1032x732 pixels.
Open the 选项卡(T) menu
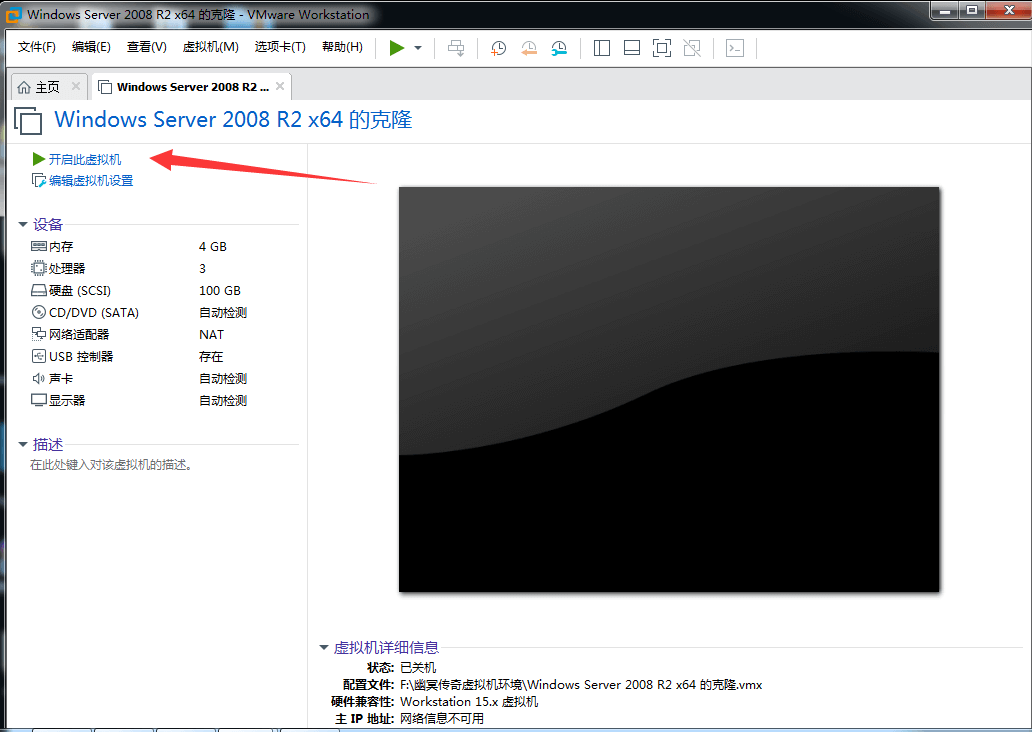(280, 47)
